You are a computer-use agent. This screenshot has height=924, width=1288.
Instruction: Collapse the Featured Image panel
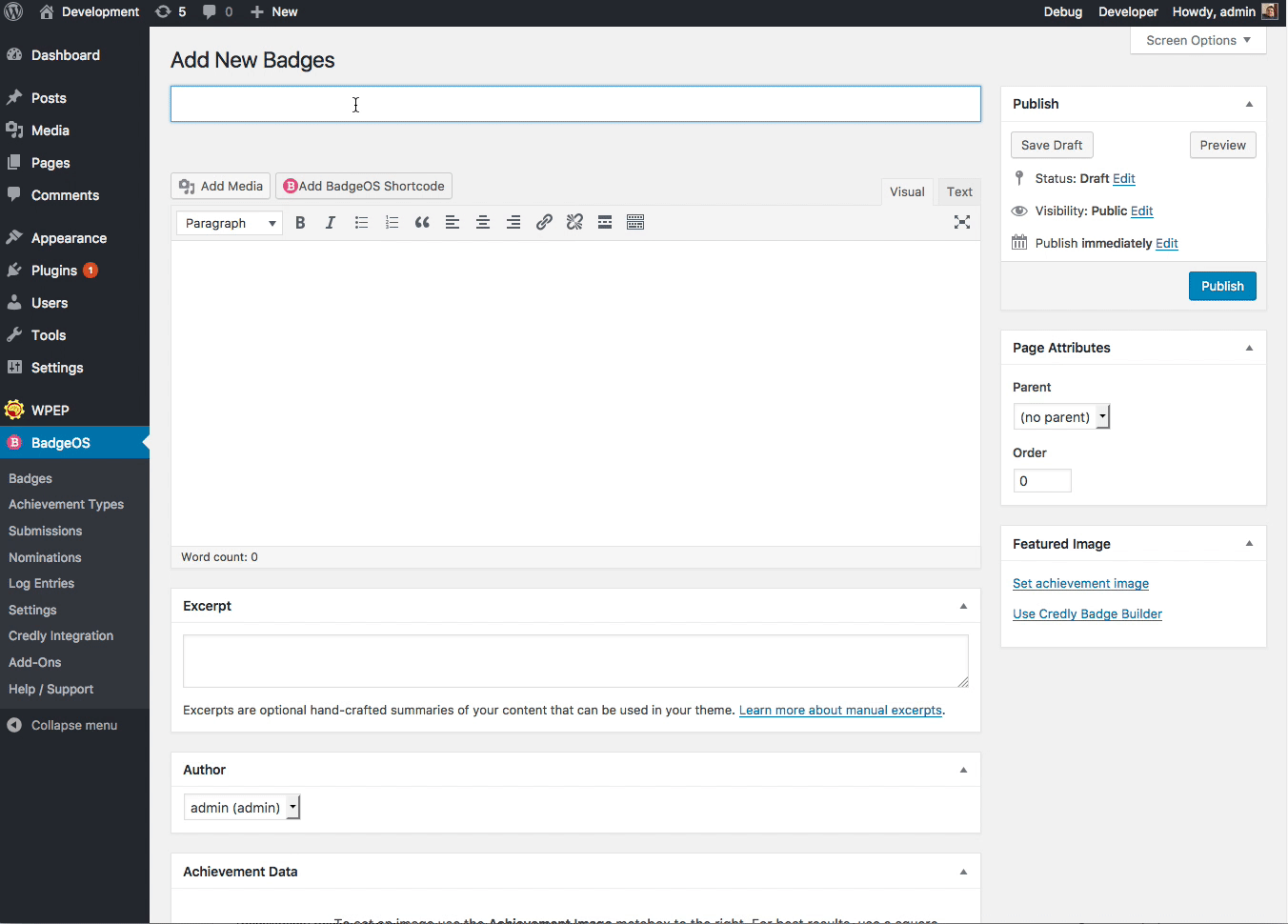(1249, 544)
